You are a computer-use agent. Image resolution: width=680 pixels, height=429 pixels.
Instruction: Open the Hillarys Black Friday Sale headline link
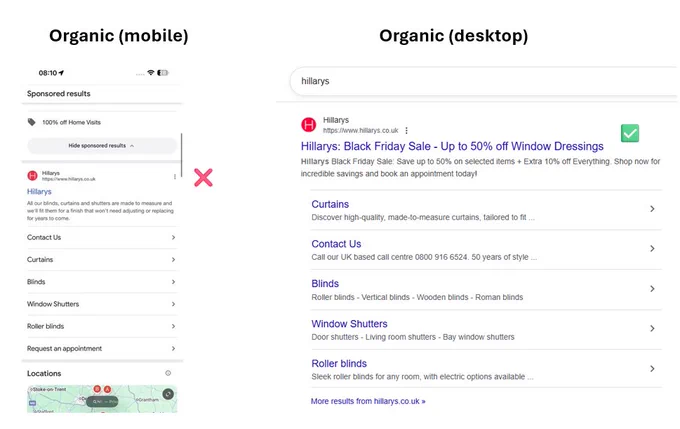pos(452,146)
